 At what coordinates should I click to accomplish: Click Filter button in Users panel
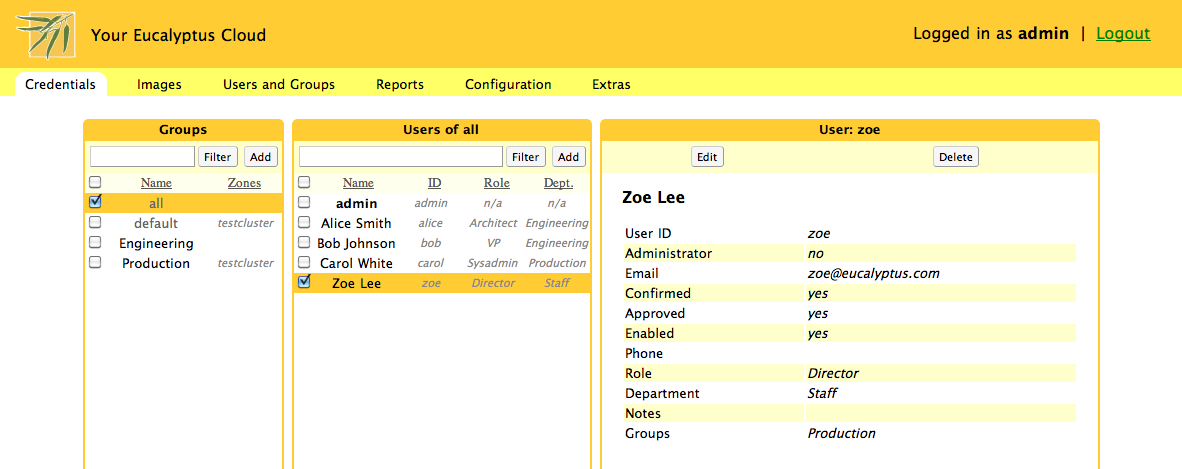pyautogui.click(x=525, y=157)
